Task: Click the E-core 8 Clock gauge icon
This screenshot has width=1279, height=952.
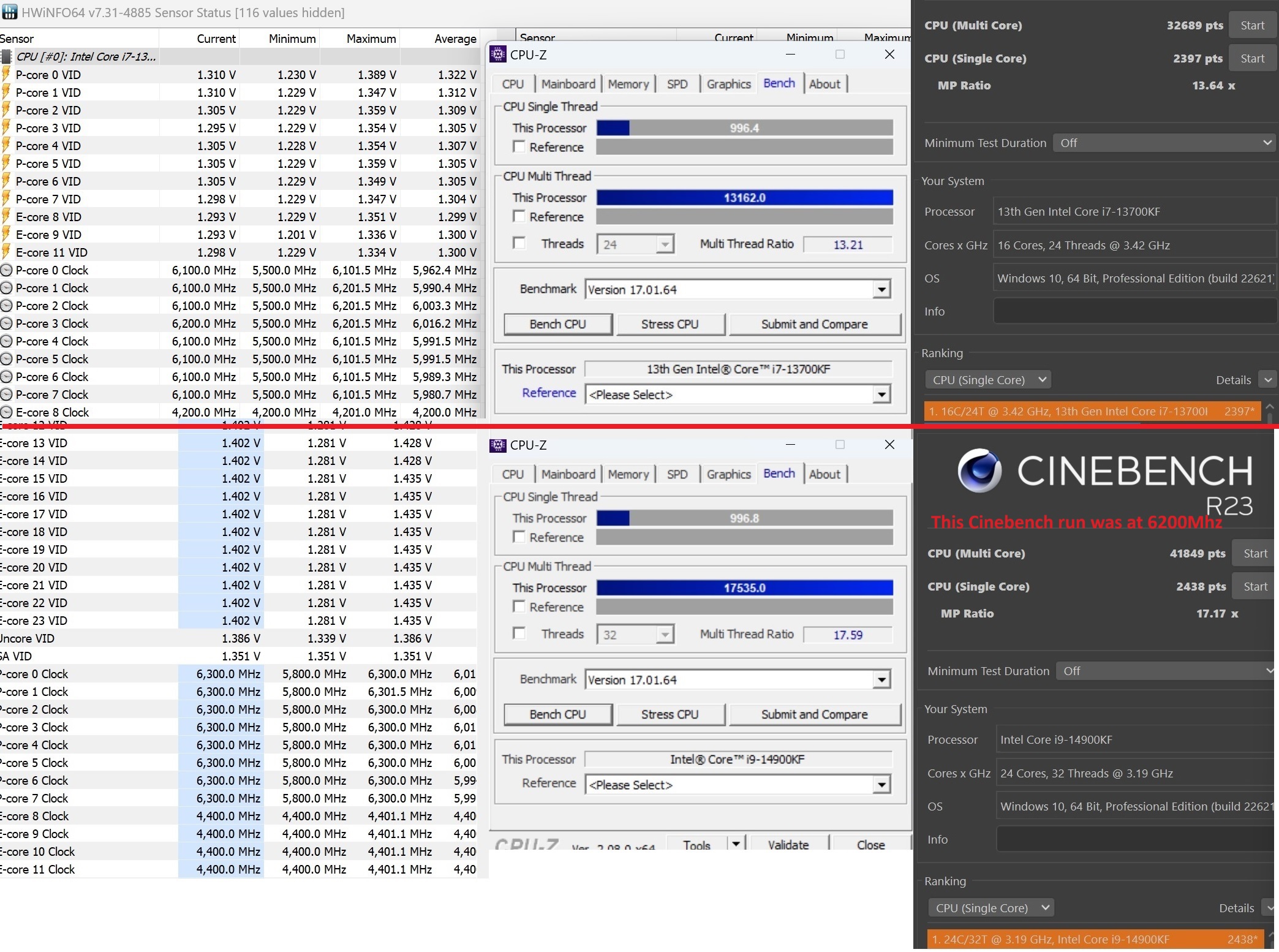Action: pos(7,412)
